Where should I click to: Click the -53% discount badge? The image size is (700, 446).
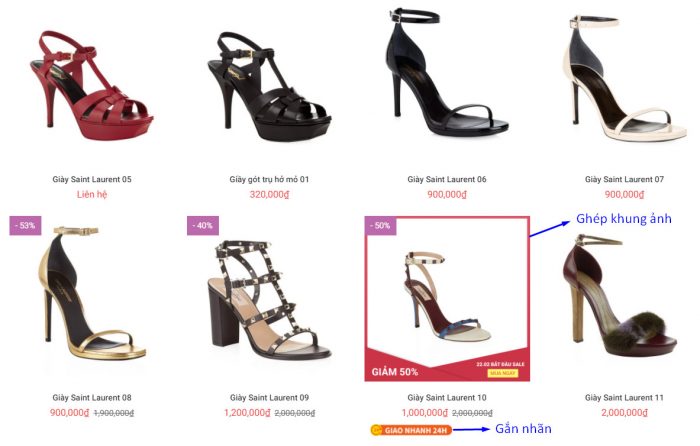pos(25,225)
